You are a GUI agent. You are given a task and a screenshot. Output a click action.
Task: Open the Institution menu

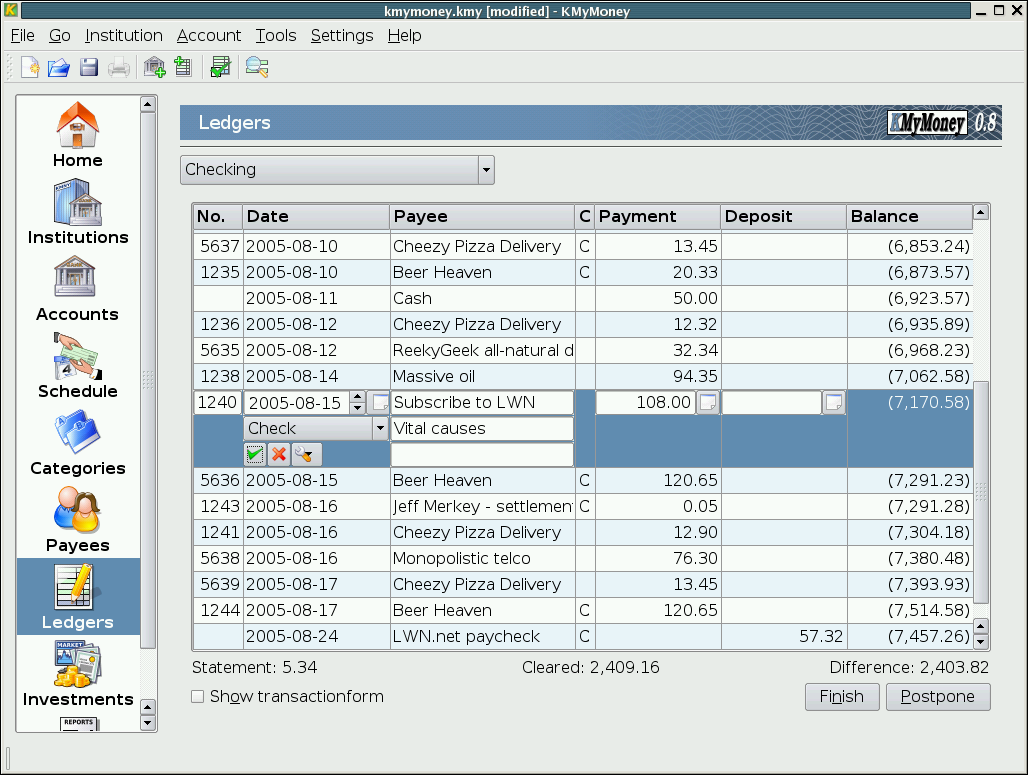coord(124,35)
